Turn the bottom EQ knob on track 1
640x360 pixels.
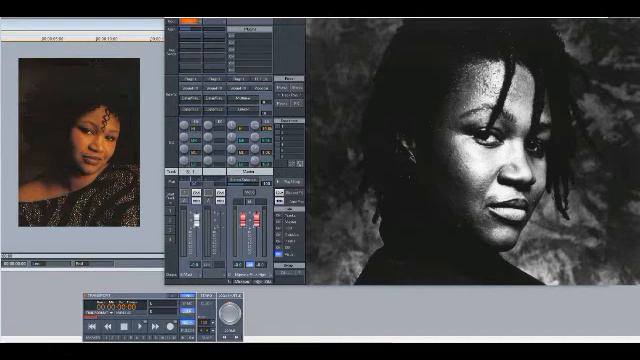[184, 160]
